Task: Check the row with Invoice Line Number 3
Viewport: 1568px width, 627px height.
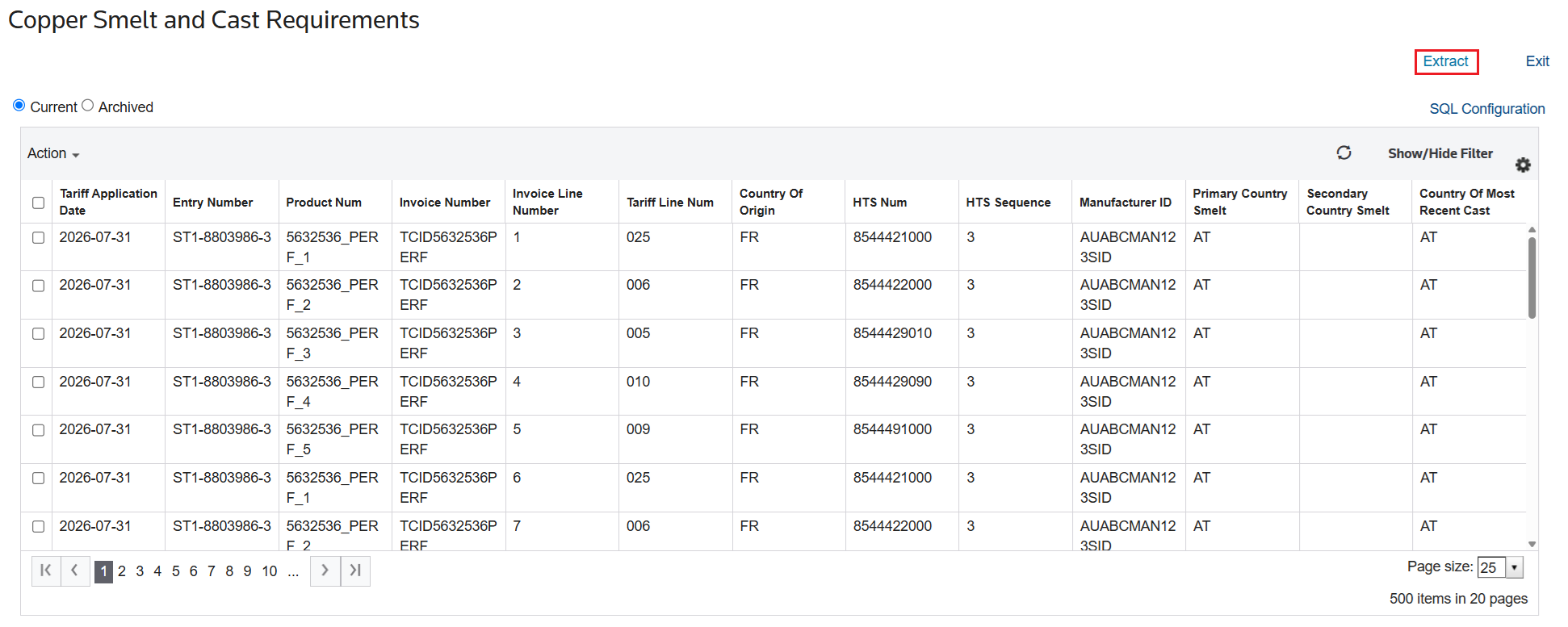Action: tap(38, 333)
